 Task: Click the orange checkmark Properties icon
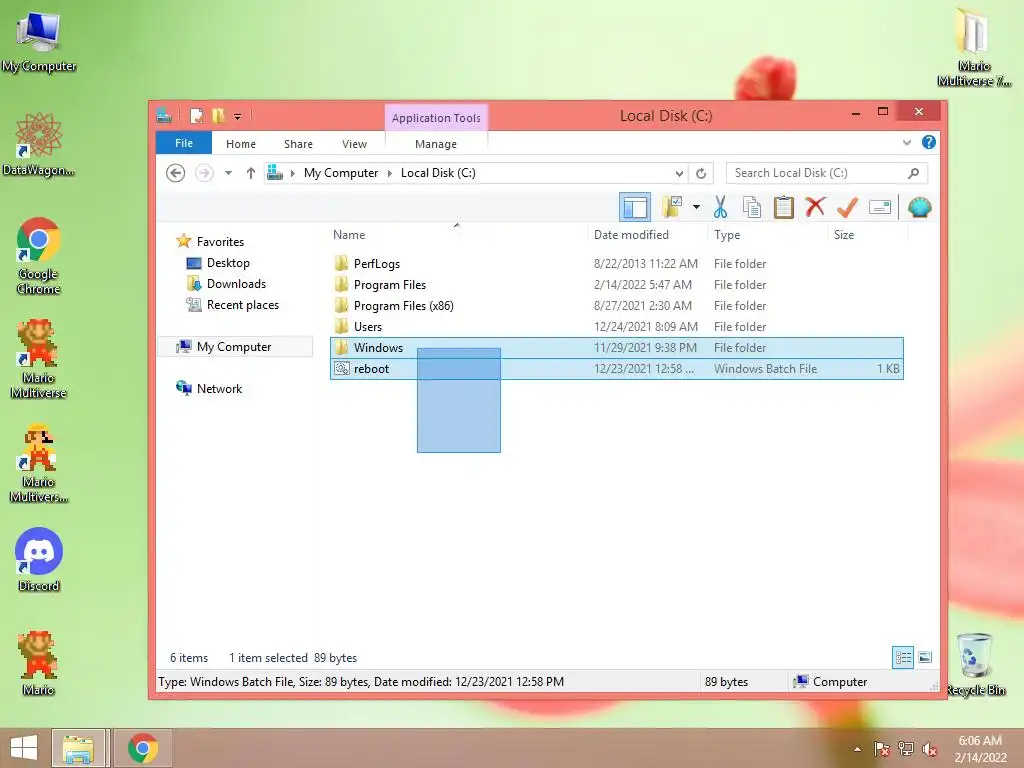(847, 208)
